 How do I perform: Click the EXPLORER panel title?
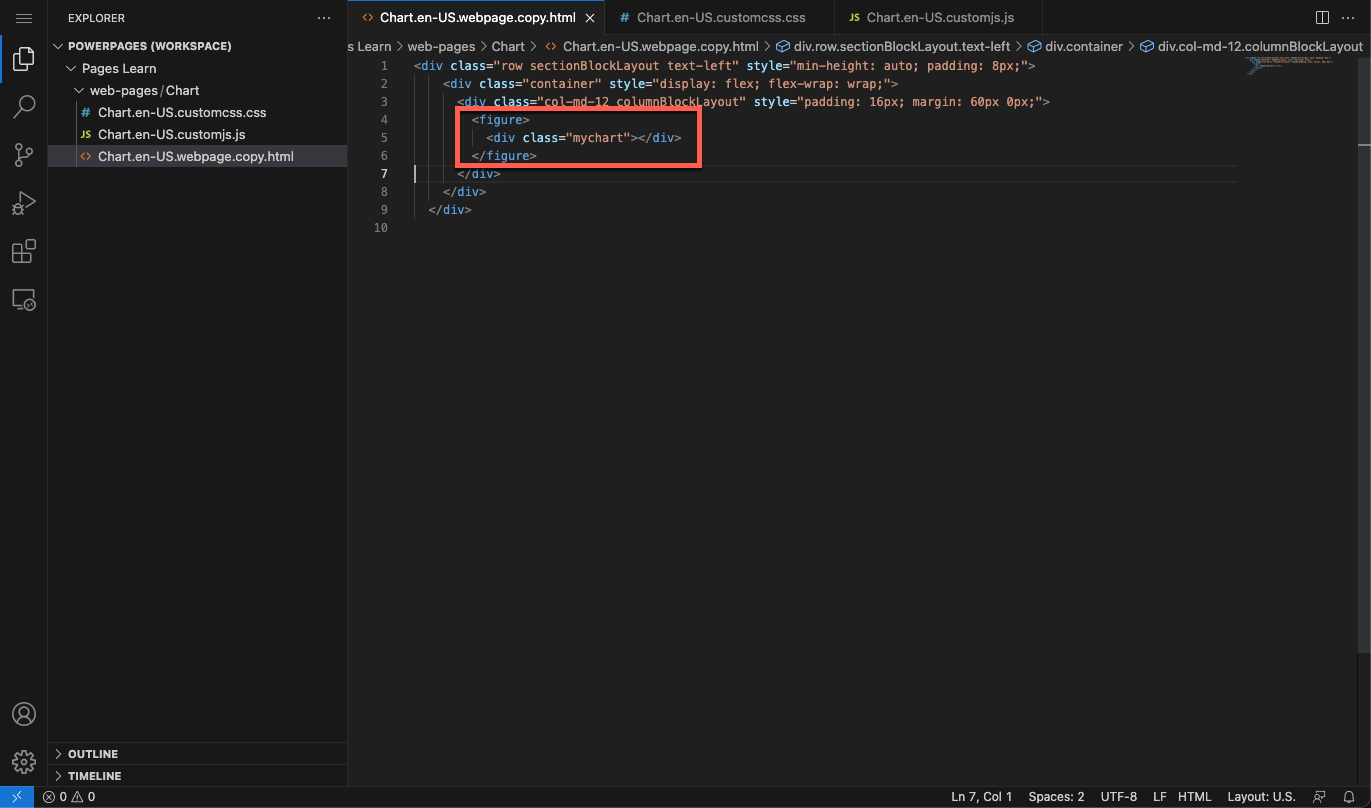(x=96, y=18)
